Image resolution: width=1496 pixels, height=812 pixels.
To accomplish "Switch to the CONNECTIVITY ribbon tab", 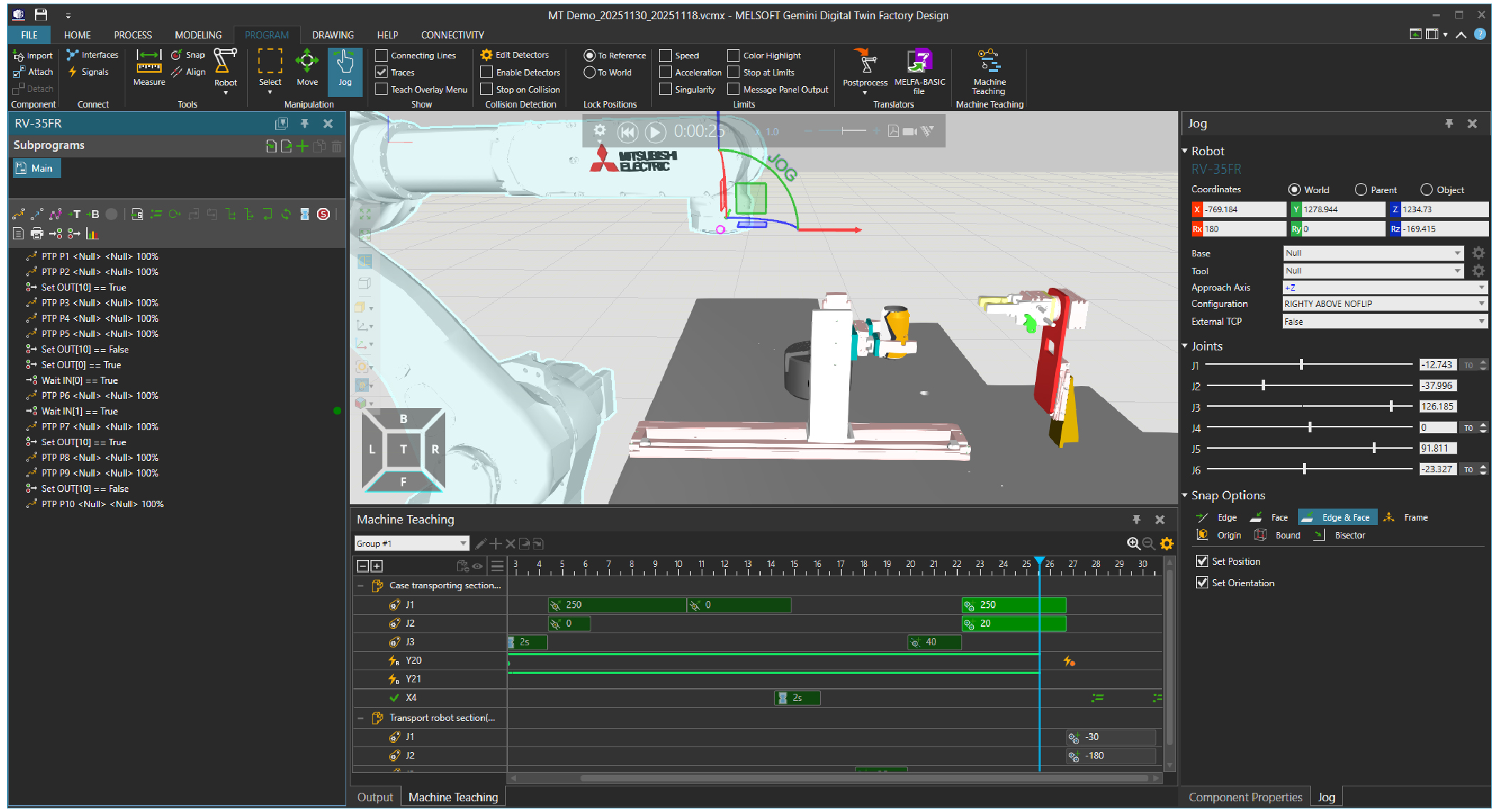I will (452, 35).
